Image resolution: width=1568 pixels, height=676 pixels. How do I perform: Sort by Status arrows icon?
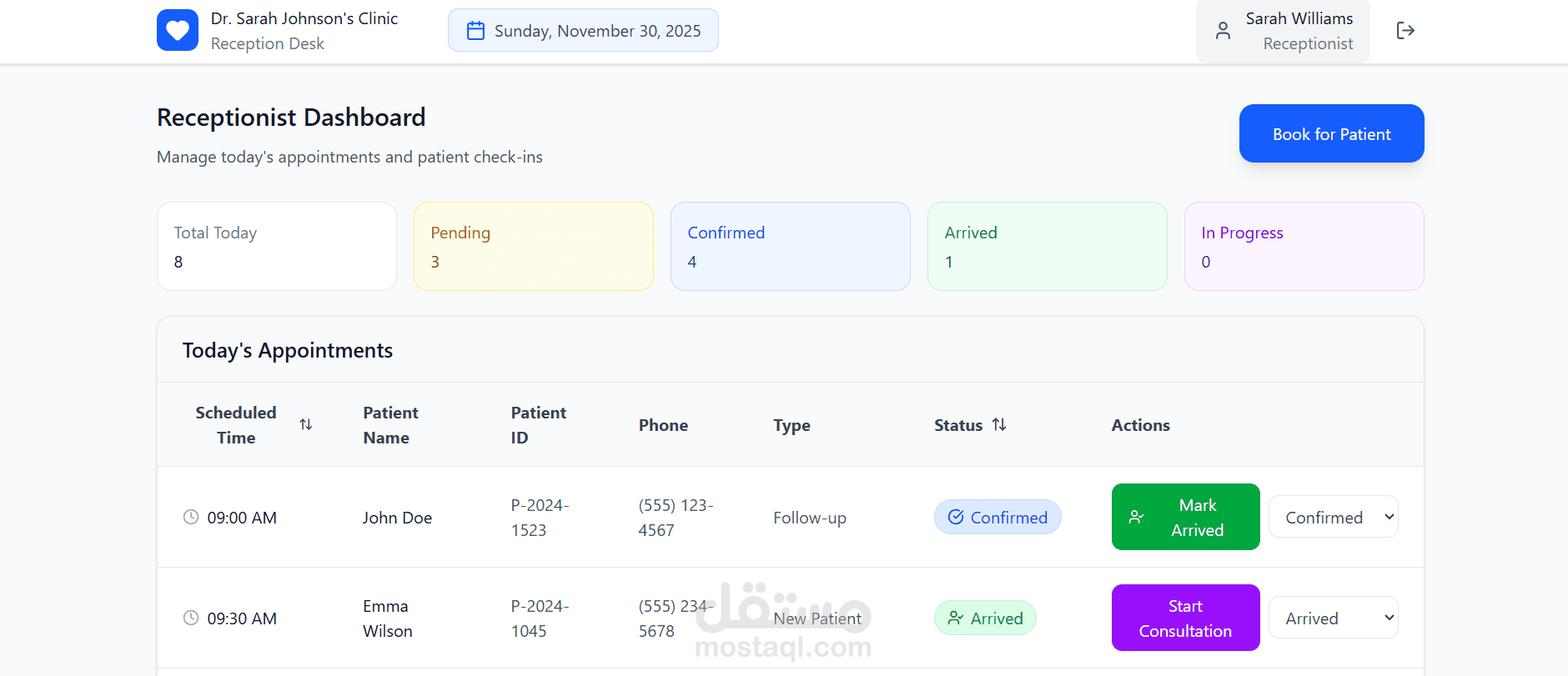999,425
